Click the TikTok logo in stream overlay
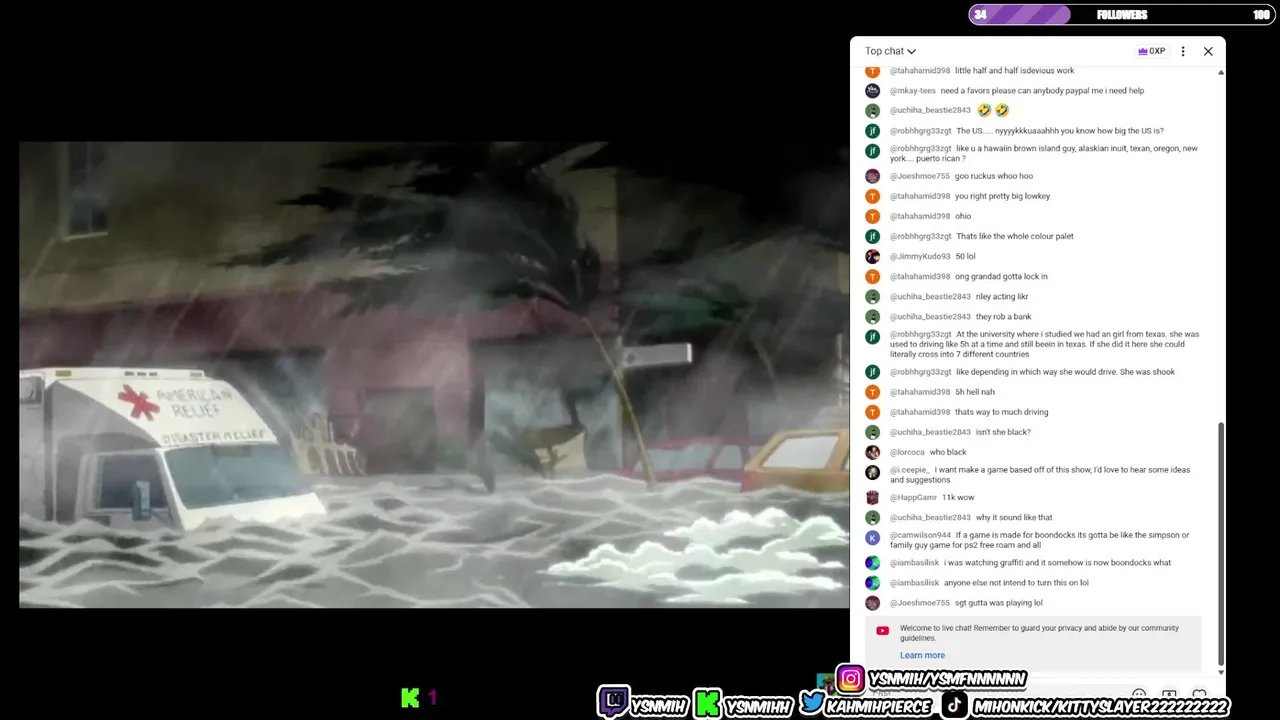The height and width of the screenshot is (720, 1280). pos(953,705)
